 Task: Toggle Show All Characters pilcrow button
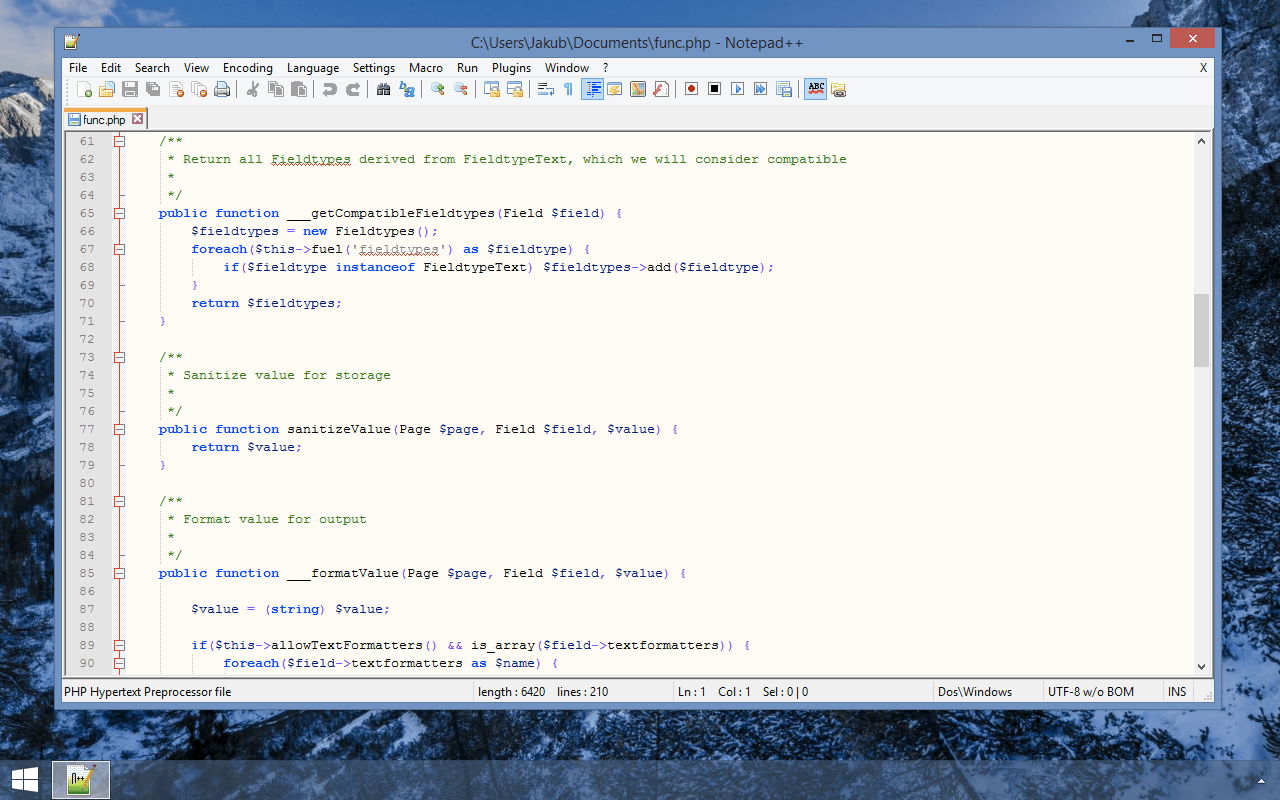coord(568,89)
